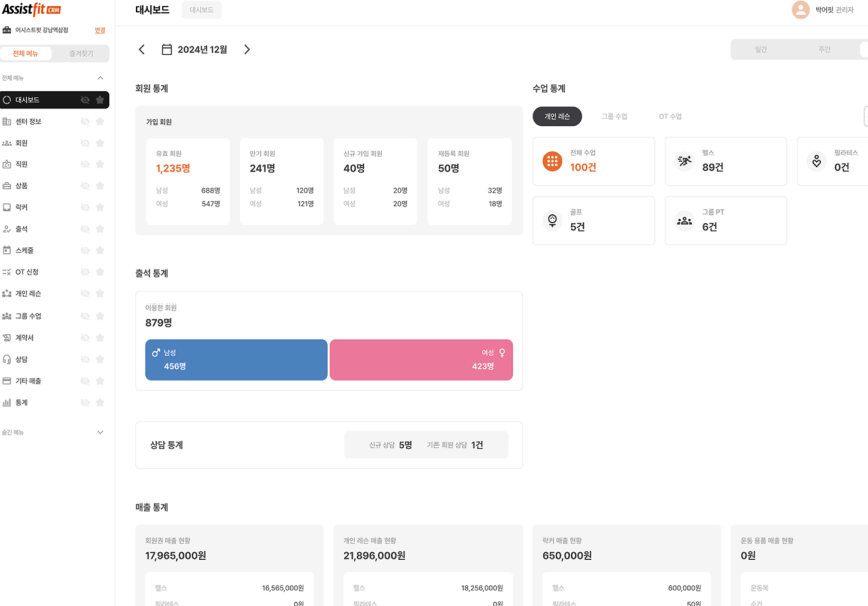Viewport: 868px width, 606px height.
Task: Expand the 숨긴 메뉴 section
Action: pos(100,433)
